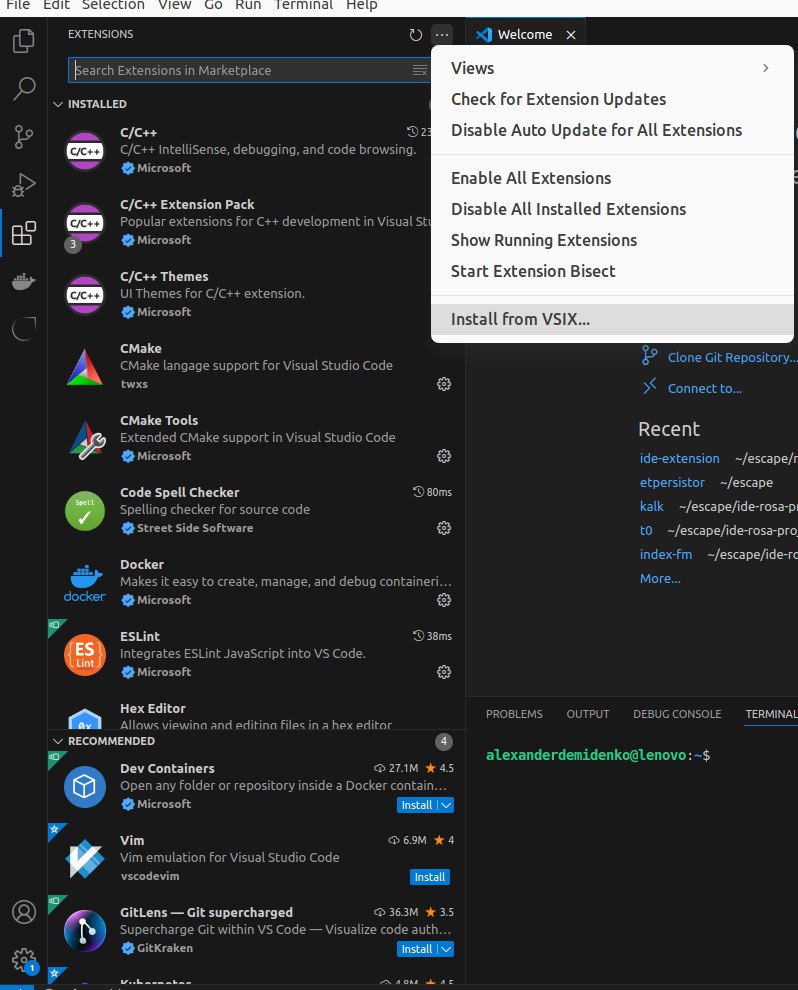Select Install from VSIX... menu entry

coord(520,319)
